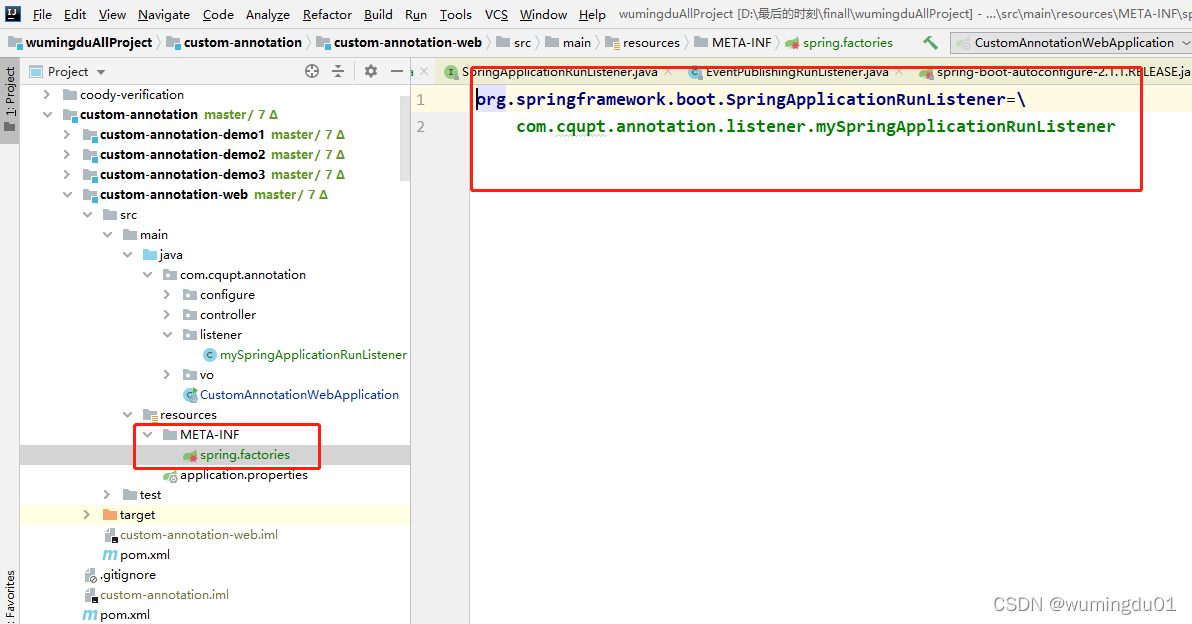Click line number 2 in editor gutter
Viewport: 1192px width, 624px height.
[420, 126]
